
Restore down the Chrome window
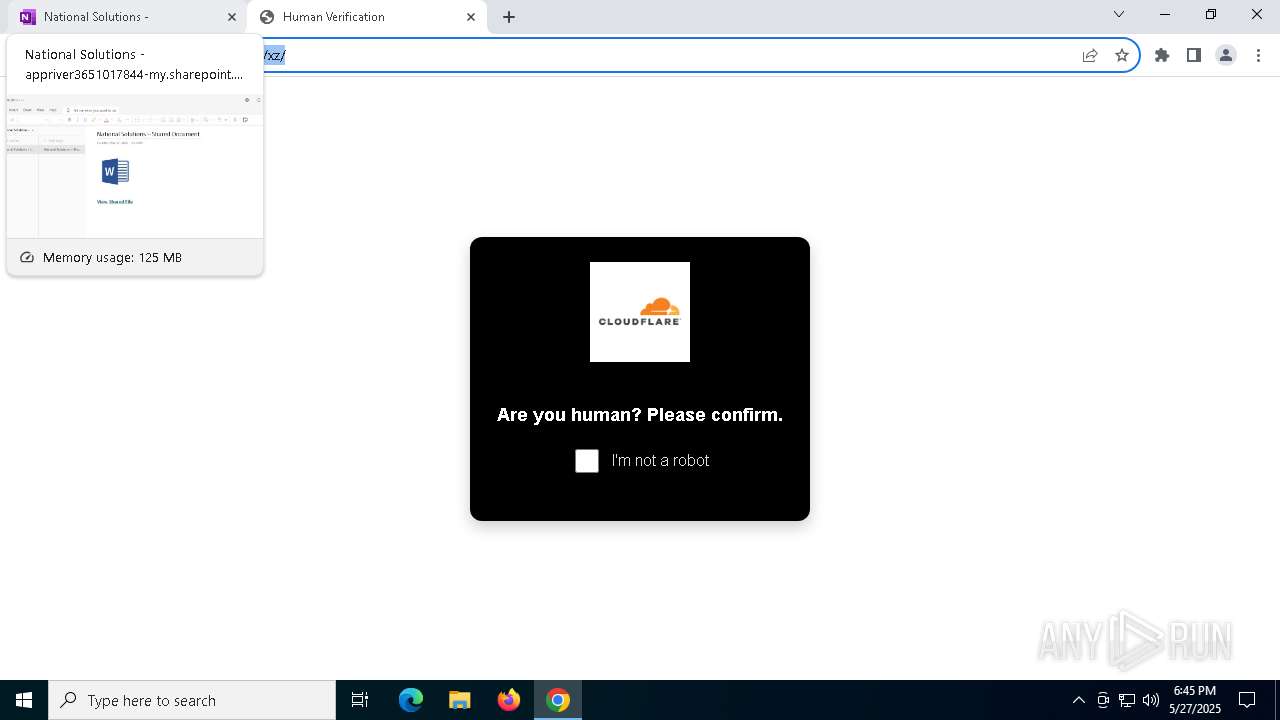(x=1211, y=14)
